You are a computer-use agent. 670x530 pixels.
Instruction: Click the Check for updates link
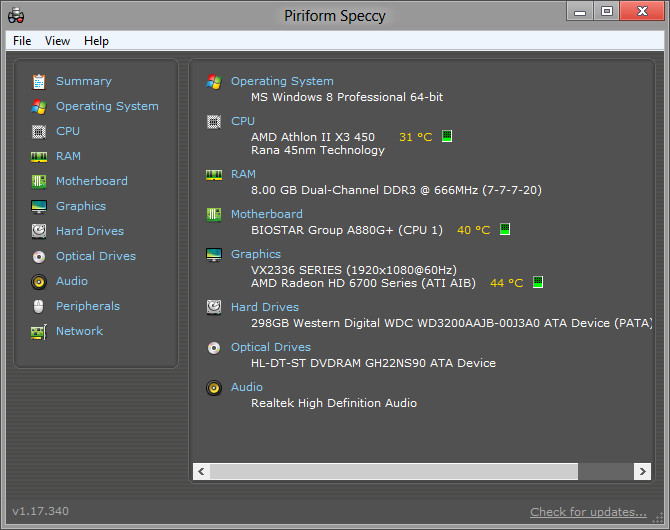click(588, 512)
